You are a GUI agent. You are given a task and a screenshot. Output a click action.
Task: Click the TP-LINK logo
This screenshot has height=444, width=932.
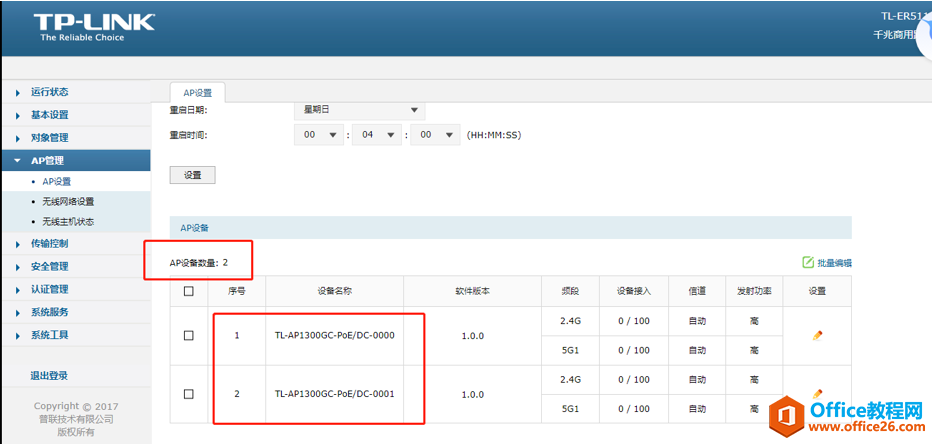[x=94, y=28]
